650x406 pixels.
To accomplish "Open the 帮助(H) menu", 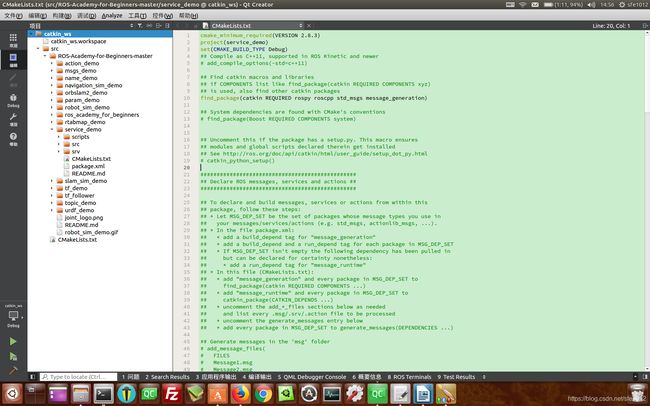I will (188, 15).
